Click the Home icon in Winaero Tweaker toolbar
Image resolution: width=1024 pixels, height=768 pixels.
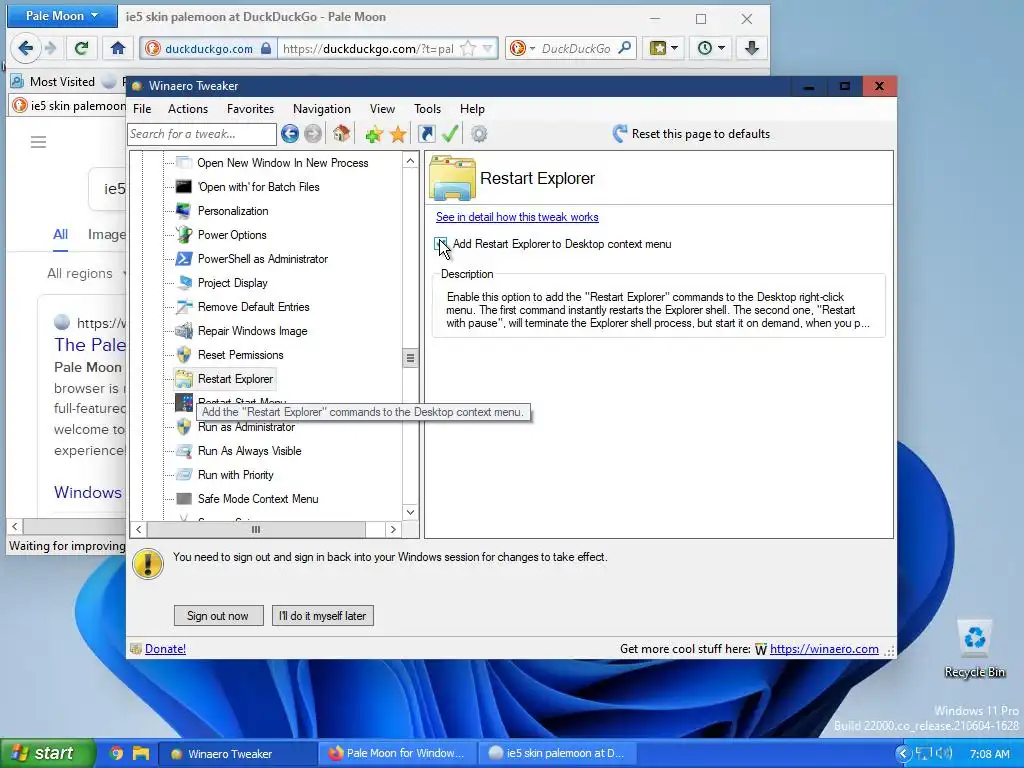pos(342,134)
